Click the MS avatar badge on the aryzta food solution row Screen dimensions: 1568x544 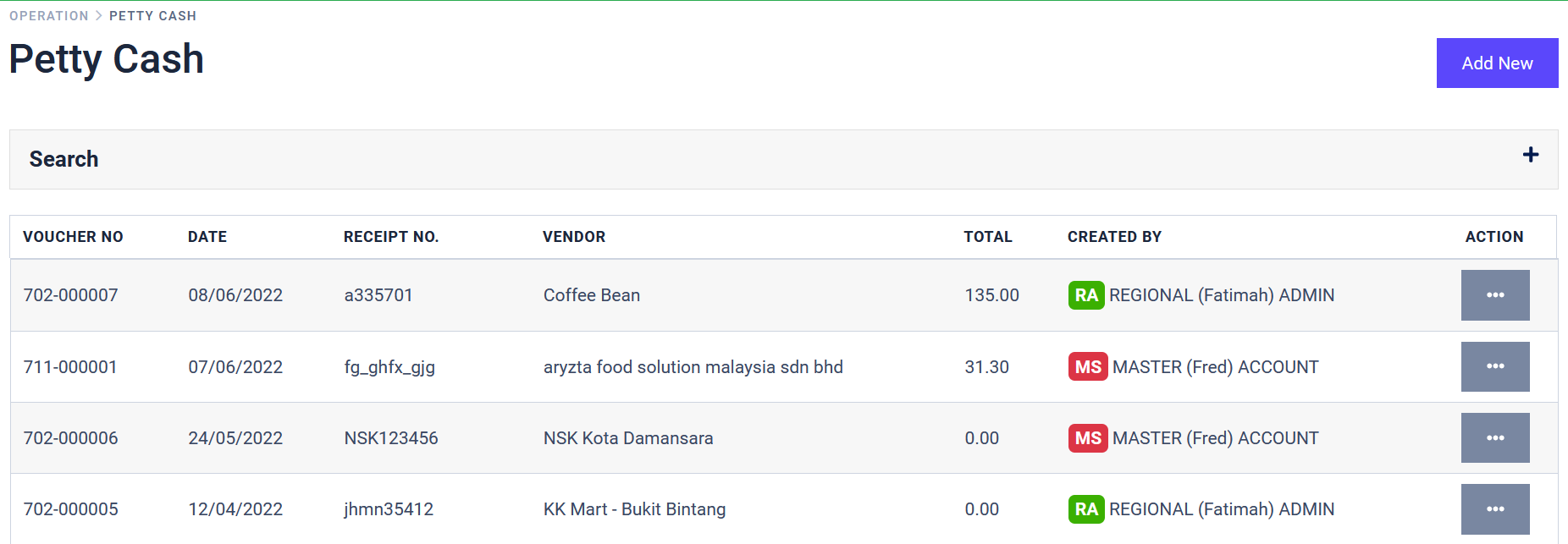(1087, 366)
